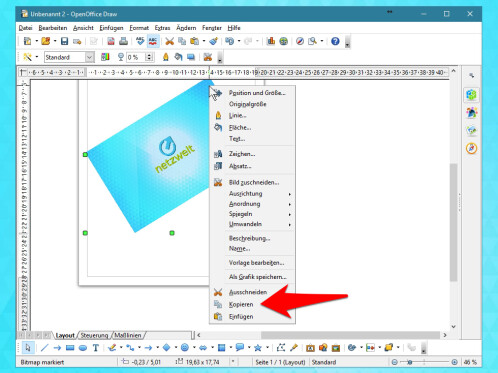498x373 pixels.
Task: Open Help with the question mark icon
Action: pyautogui.click(x=335, y=41)
